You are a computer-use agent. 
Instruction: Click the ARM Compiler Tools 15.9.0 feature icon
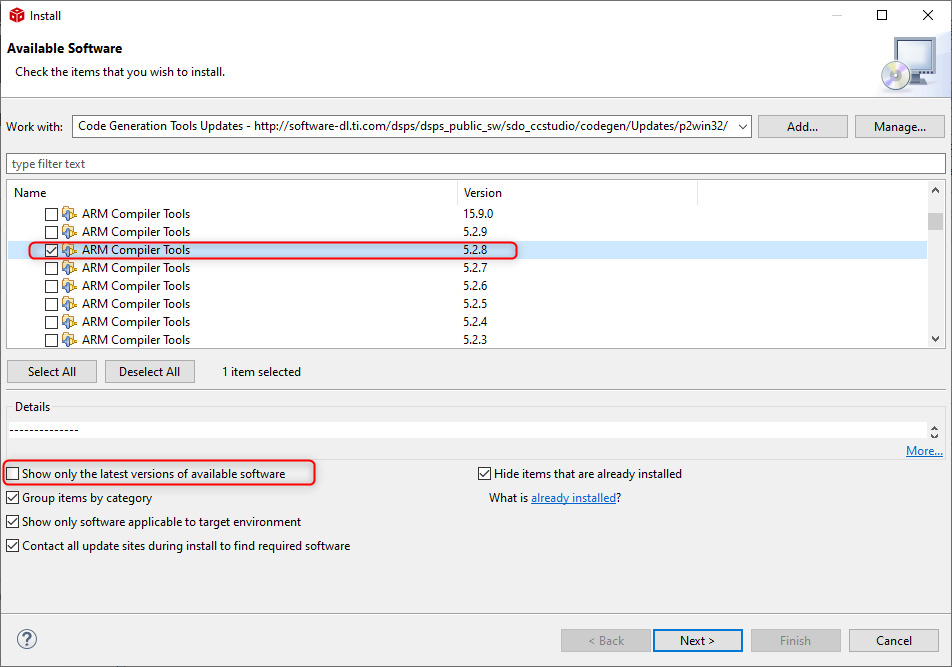[x=69, y=214]
